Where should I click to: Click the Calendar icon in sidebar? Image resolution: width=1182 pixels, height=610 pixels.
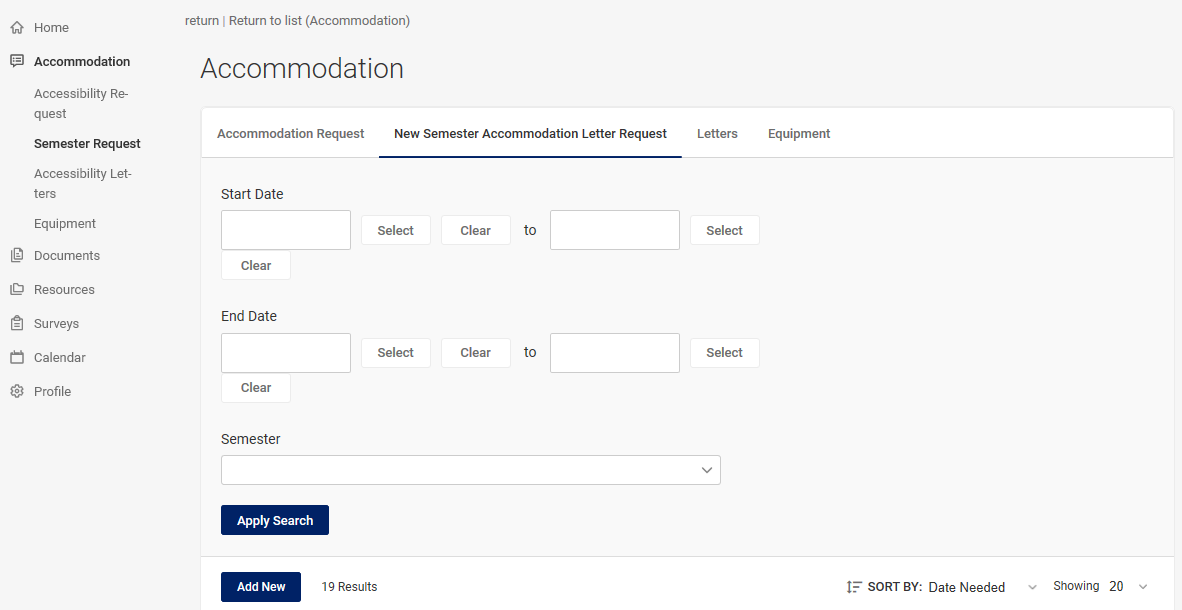17,358
